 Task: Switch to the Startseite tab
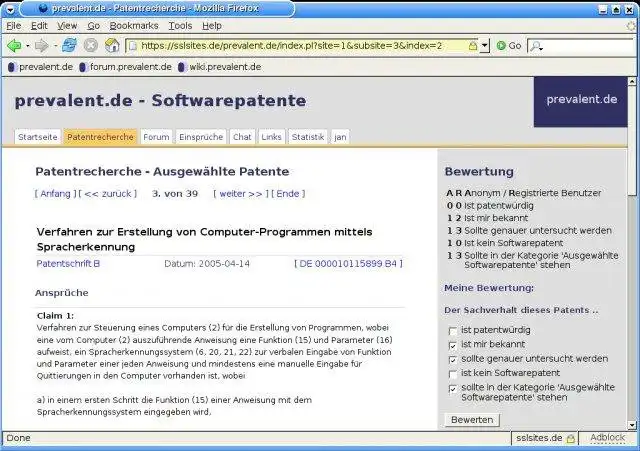[x=38, y=137]
